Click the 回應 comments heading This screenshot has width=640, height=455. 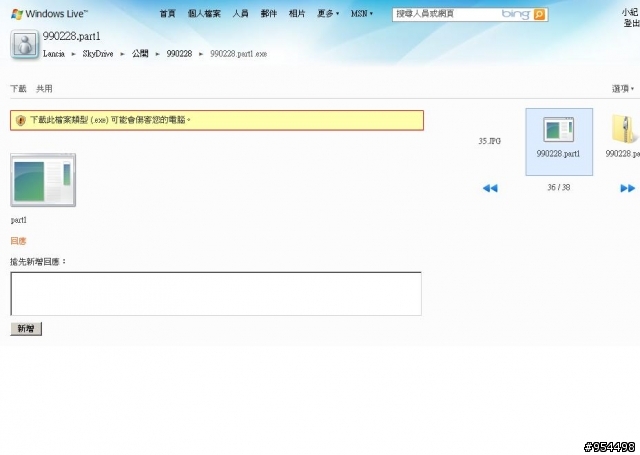(18, 241)
